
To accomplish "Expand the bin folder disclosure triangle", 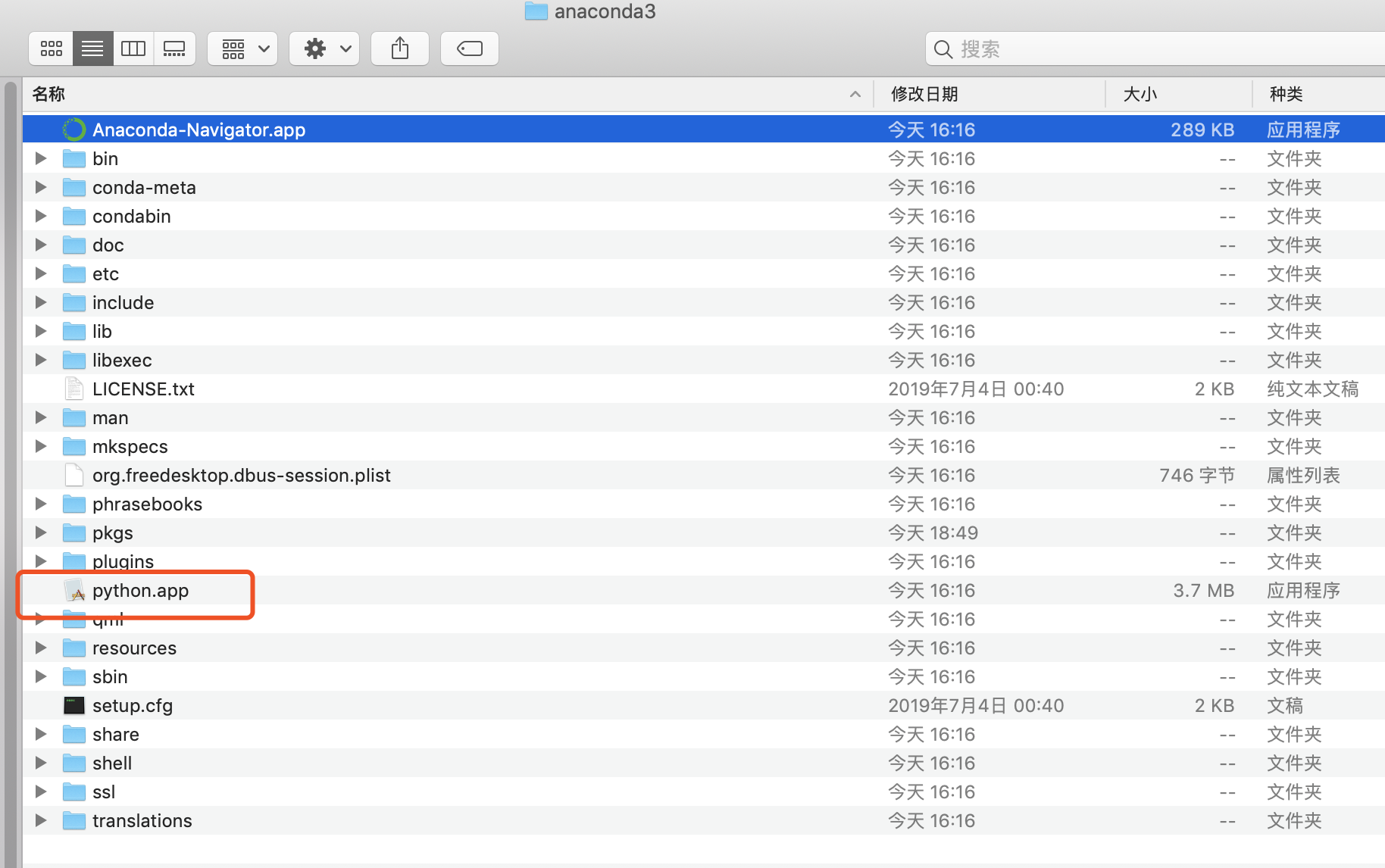I will click(x=41, y=158).
